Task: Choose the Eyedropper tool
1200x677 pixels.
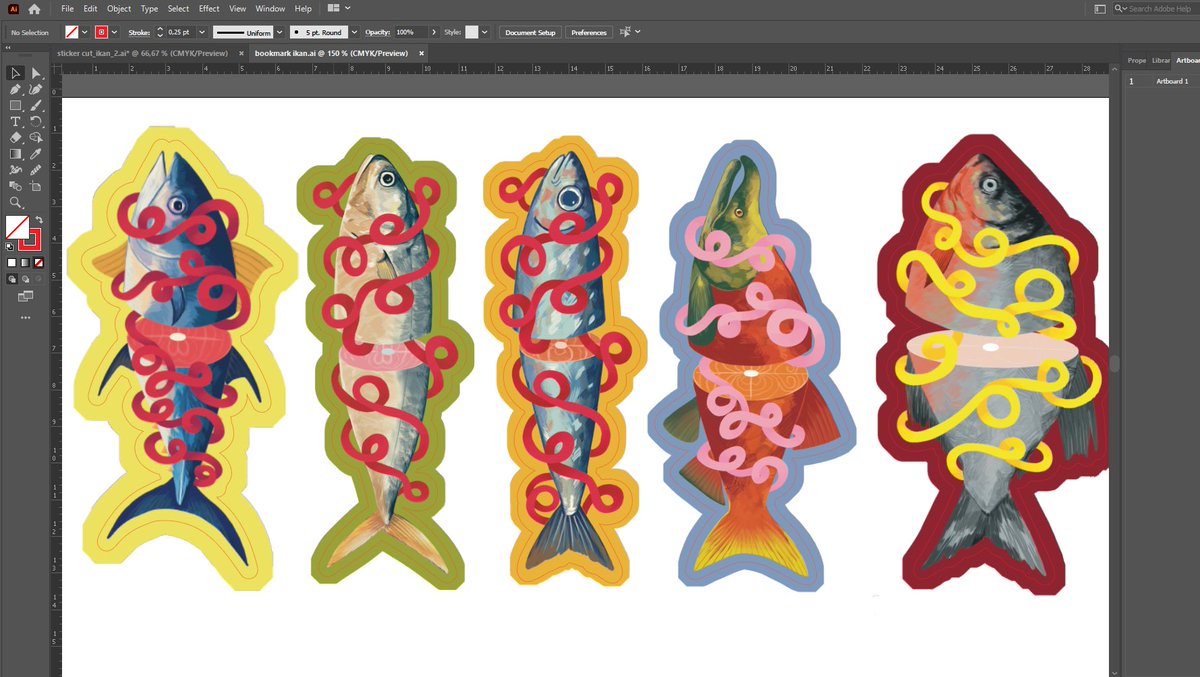Action: coord(36,154)
